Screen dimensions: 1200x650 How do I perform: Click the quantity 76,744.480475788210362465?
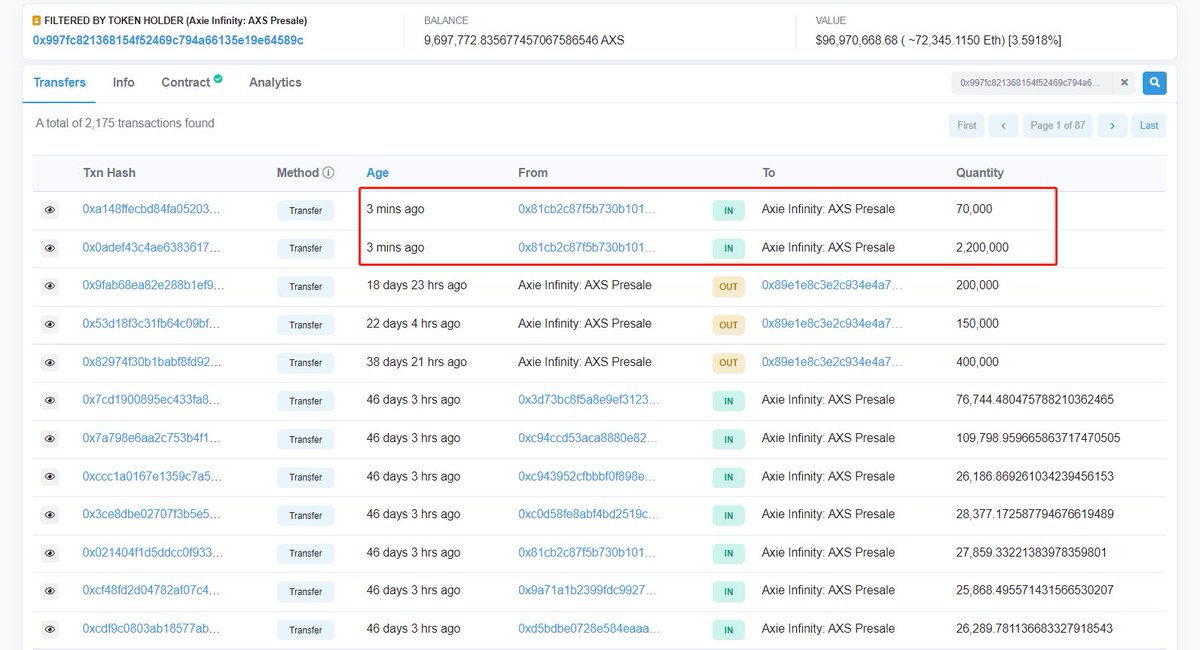click(1035, 399)
